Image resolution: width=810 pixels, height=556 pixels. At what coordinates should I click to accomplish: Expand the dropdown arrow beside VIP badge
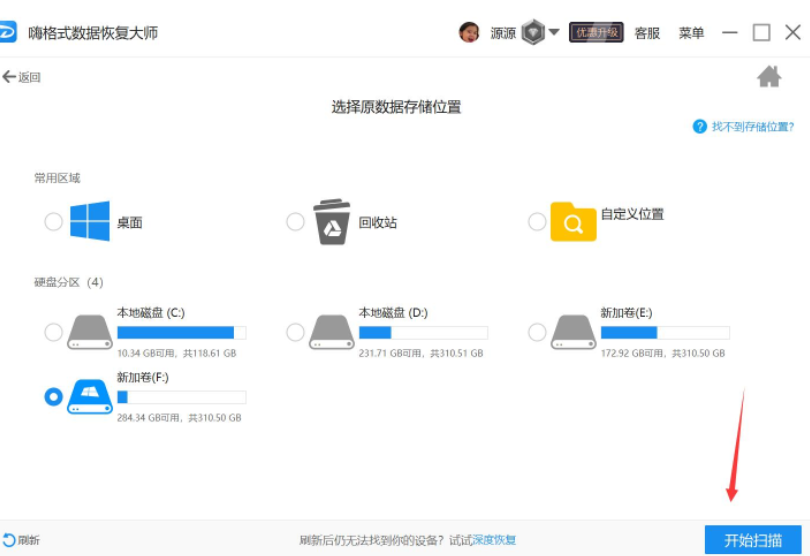point(554,32)
